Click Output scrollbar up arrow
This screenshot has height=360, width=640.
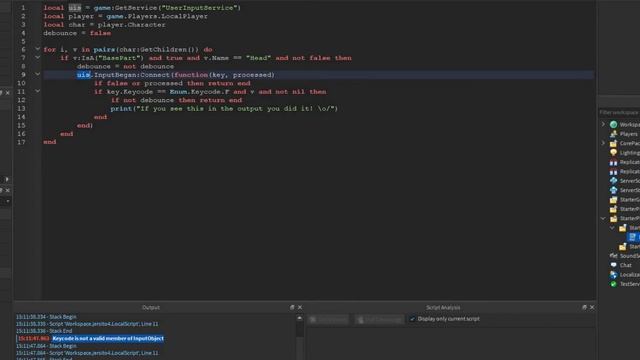(x=300, y=318)
